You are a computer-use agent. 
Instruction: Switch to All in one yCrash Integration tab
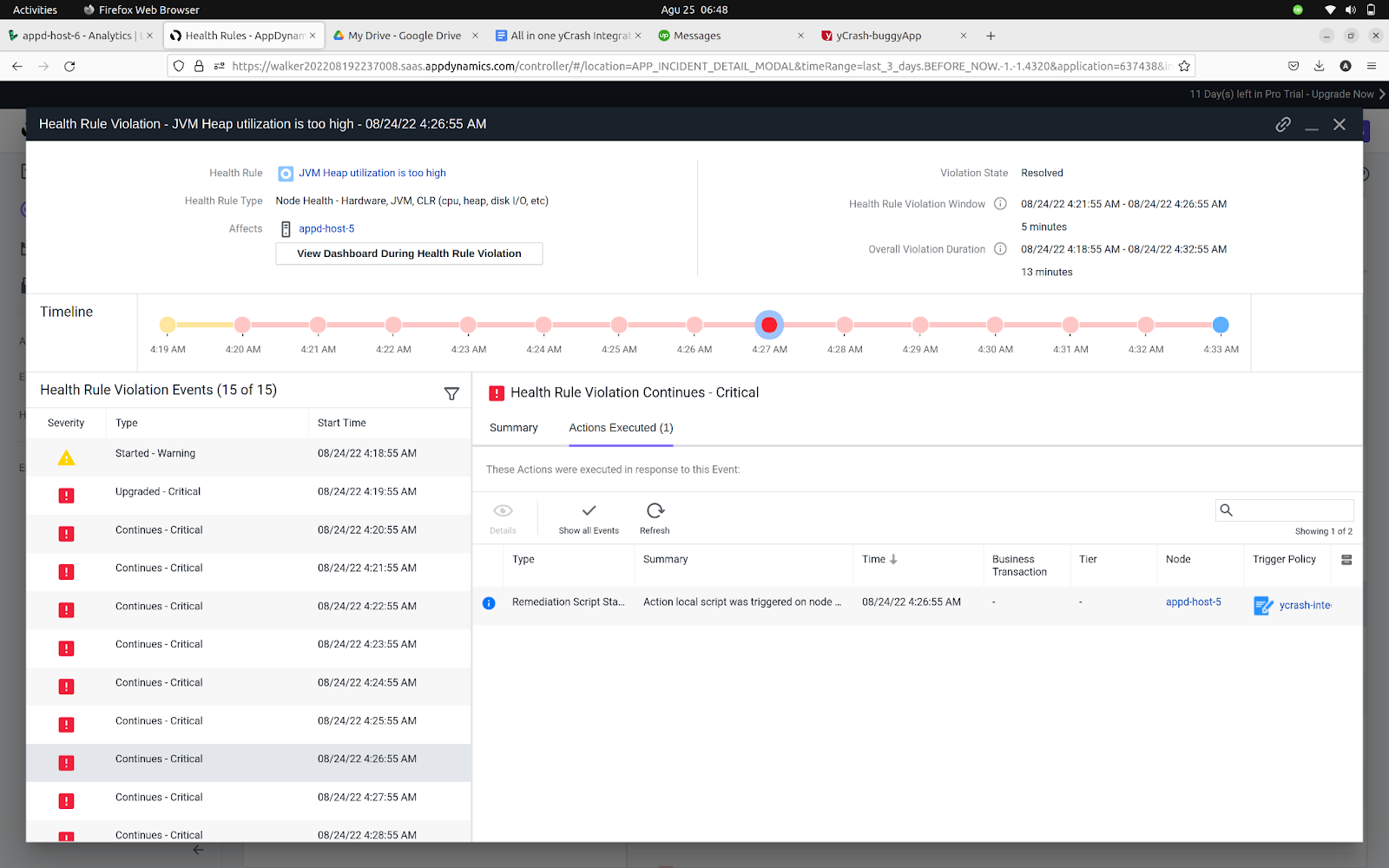pyautogui.click(x=569, y=36)
